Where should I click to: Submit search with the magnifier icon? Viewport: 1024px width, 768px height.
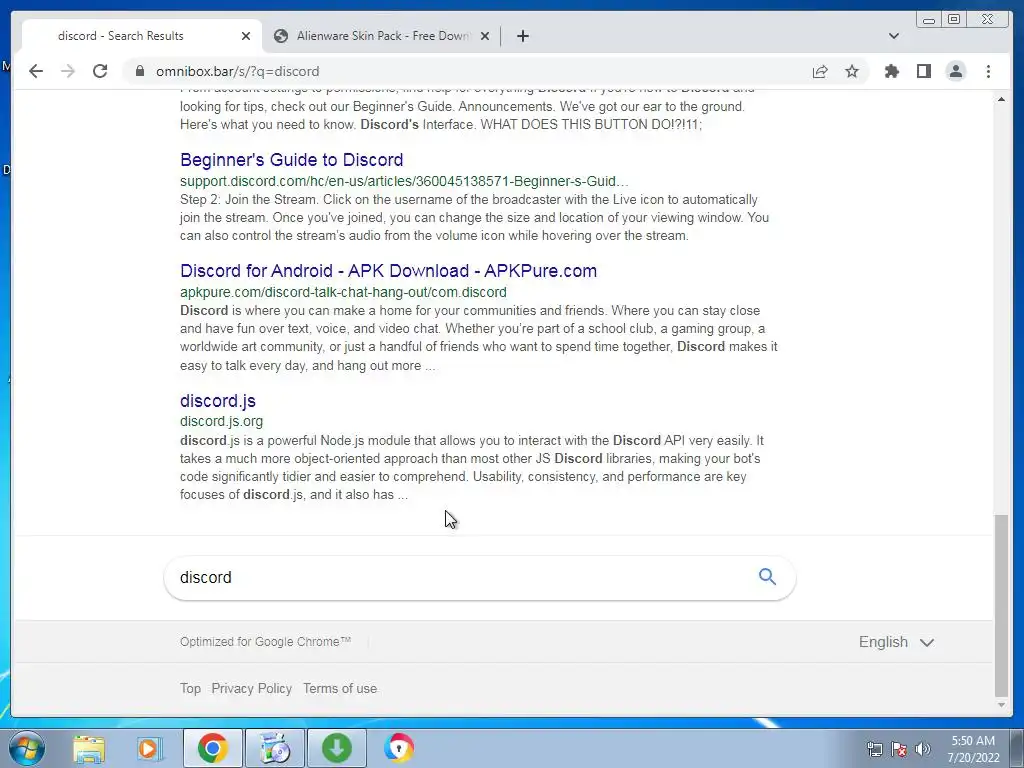[767, 577]
